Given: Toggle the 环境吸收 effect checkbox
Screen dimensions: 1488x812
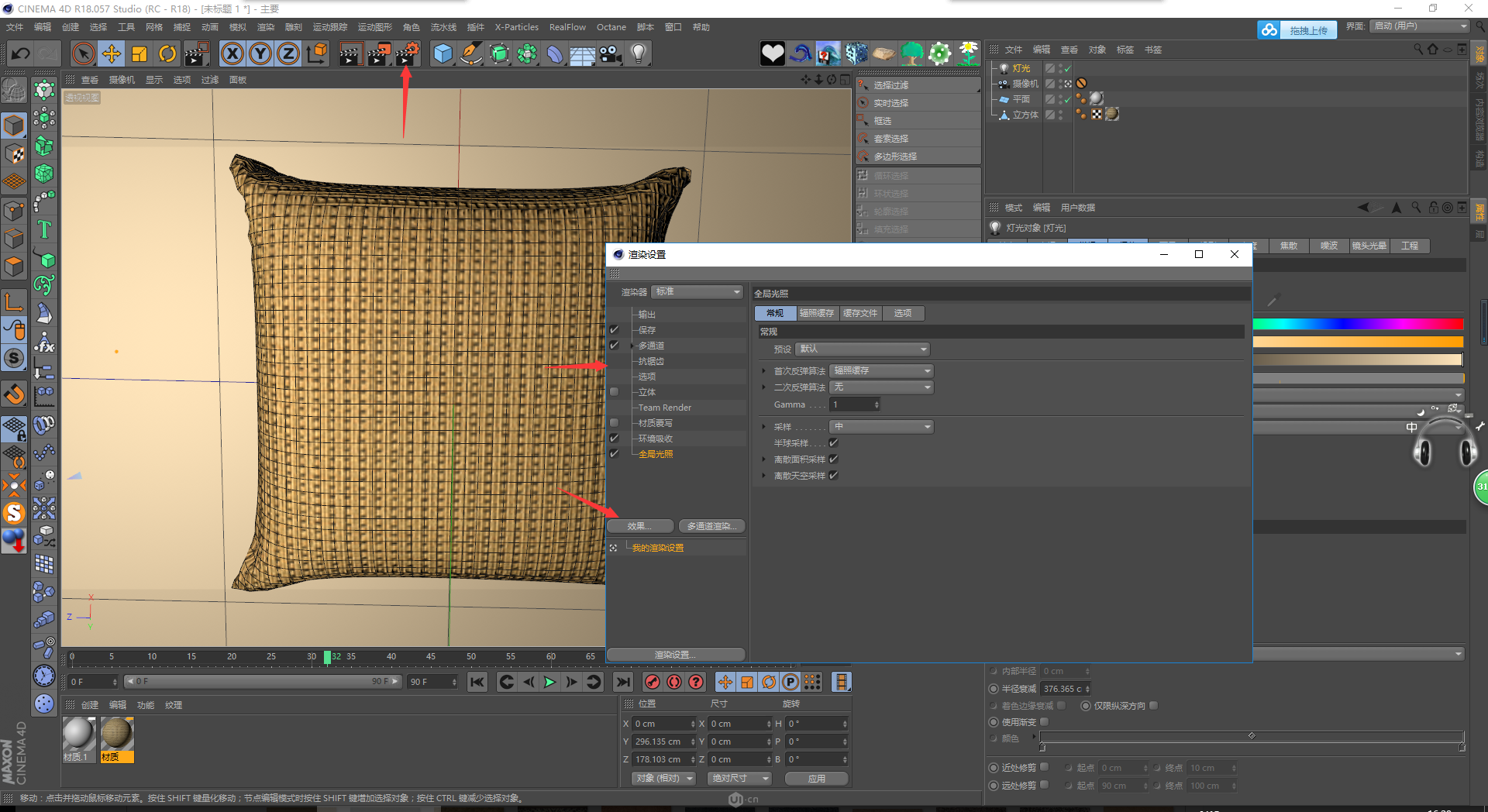Looking at the screenshot, I should [x=615, y=439].
